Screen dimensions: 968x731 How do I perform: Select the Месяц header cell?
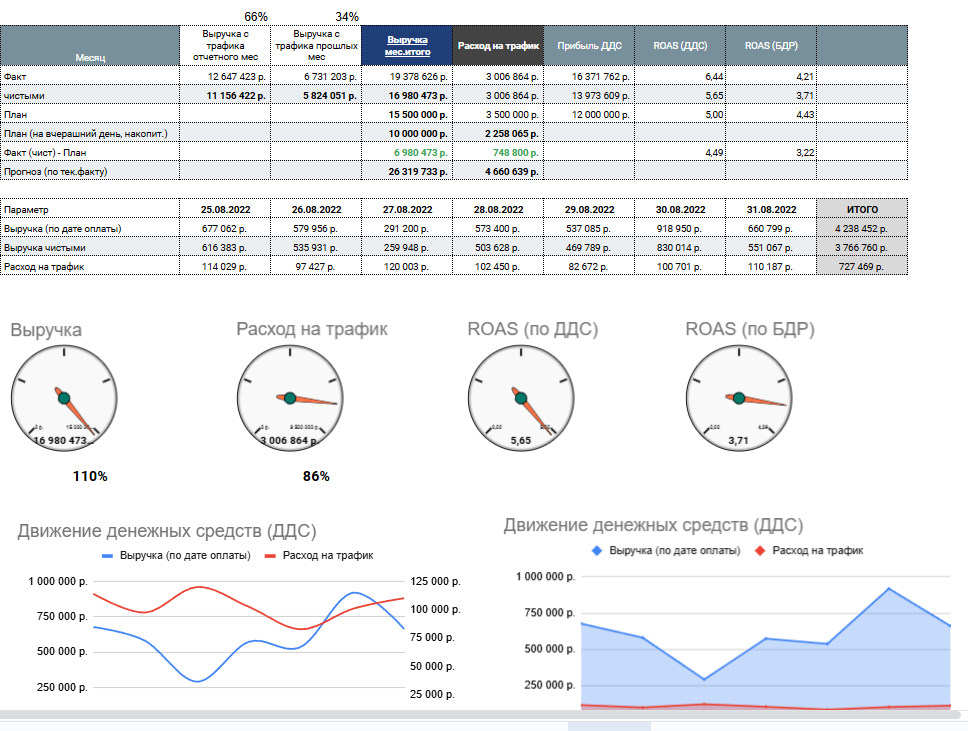[x=90, y=58]
